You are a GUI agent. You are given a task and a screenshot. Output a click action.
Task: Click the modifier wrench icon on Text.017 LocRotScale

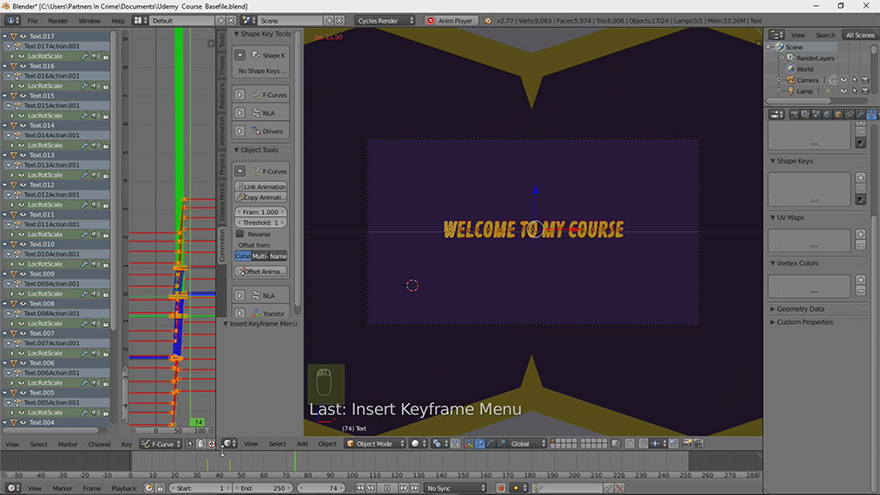click(84, 56)
